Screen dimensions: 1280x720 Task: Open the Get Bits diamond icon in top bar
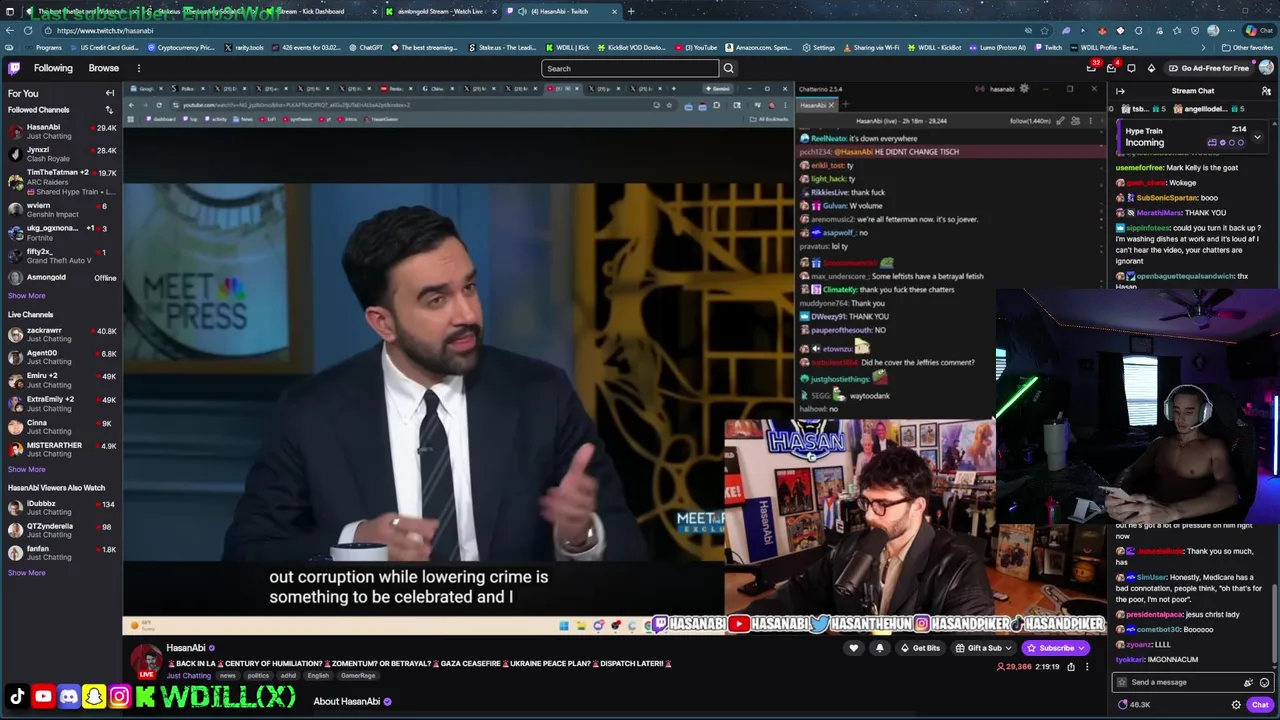(x=1151, y=68)
